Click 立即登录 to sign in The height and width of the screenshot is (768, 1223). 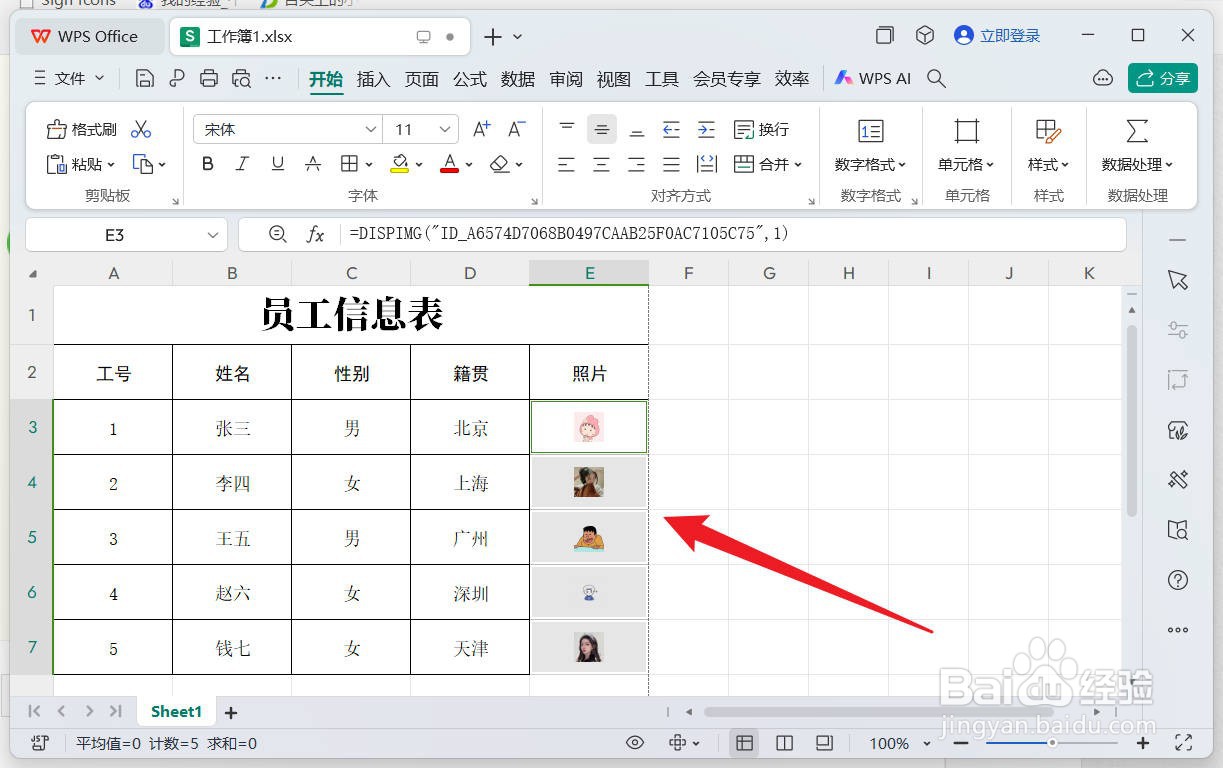998,36
